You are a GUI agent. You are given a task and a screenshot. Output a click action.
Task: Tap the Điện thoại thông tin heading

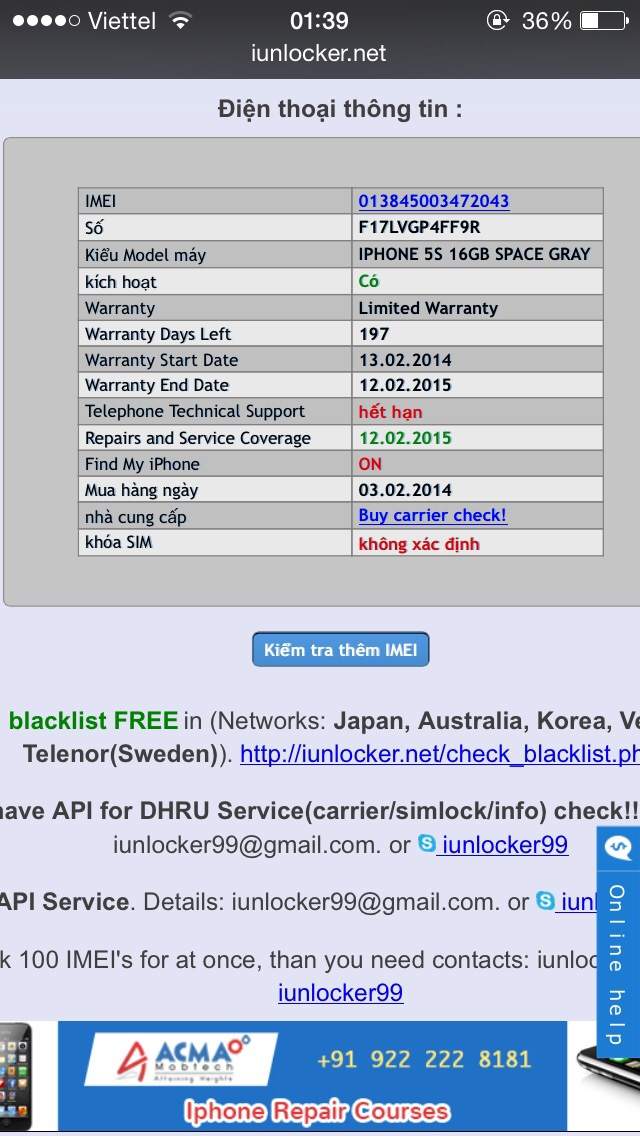(340, 110)
